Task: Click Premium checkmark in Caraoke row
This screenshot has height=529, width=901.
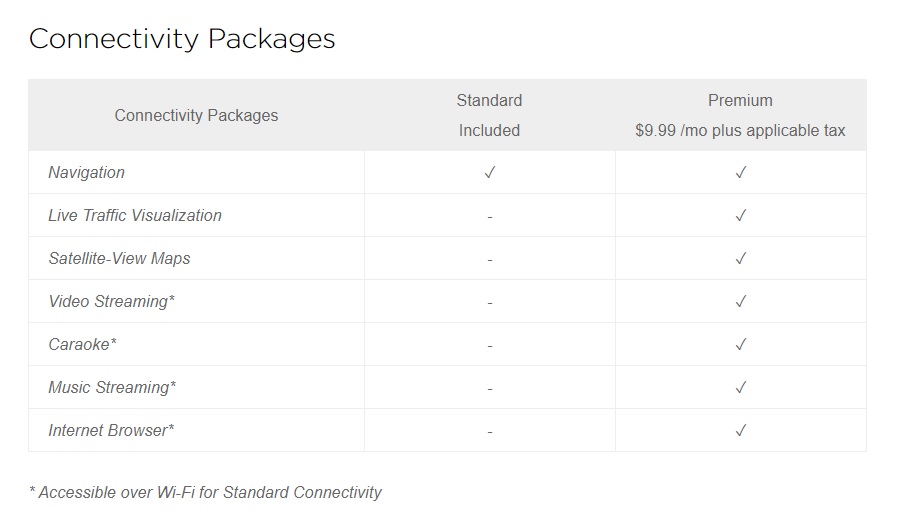Action: pos(741,345)
